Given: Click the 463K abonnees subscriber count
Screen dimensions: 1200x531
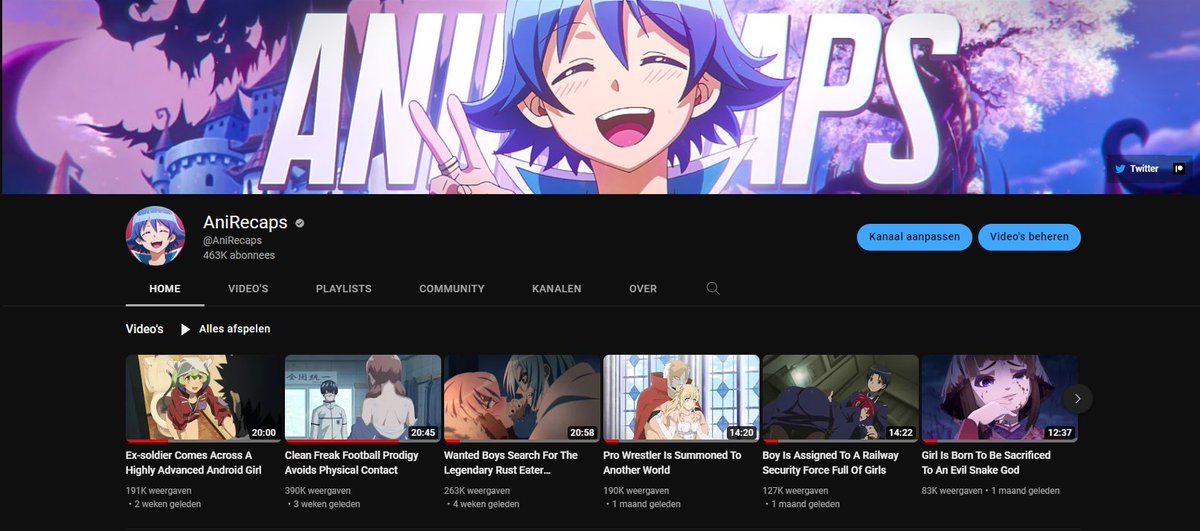Looking at the screenshot, I should pos(239,256).
